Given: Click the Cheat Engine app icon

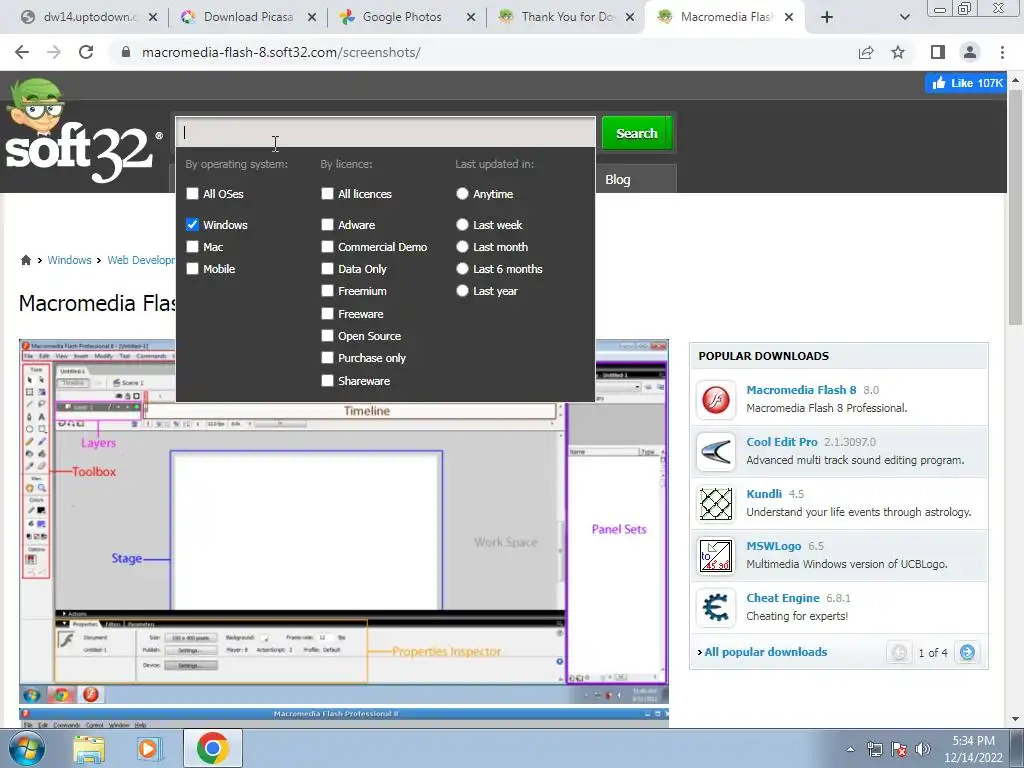Looking at the screenshot, I should coord(716,607).
